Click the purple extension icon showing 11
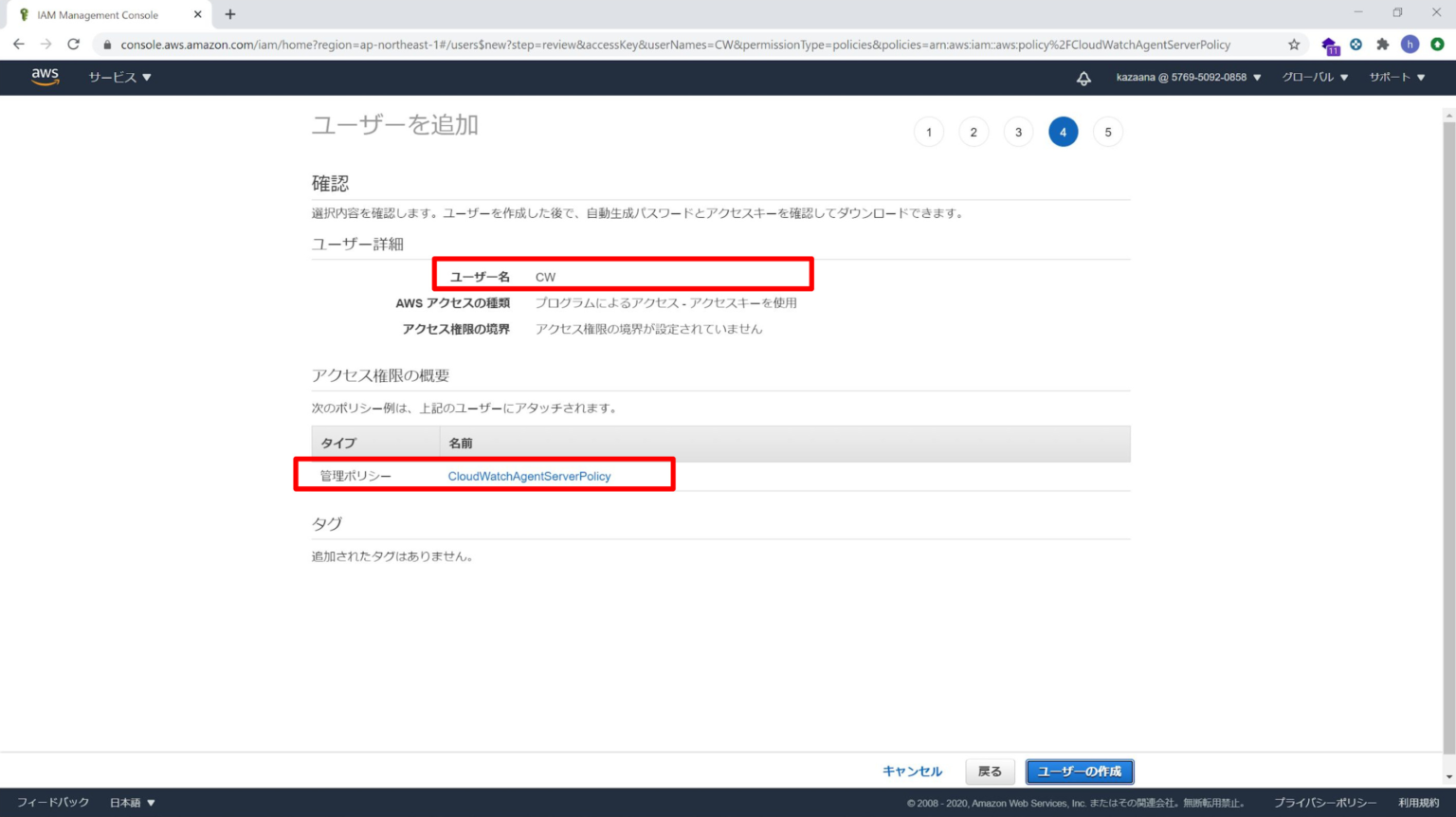The height and width of the screenshot is (817, 1456). [x=1328, y=45]
